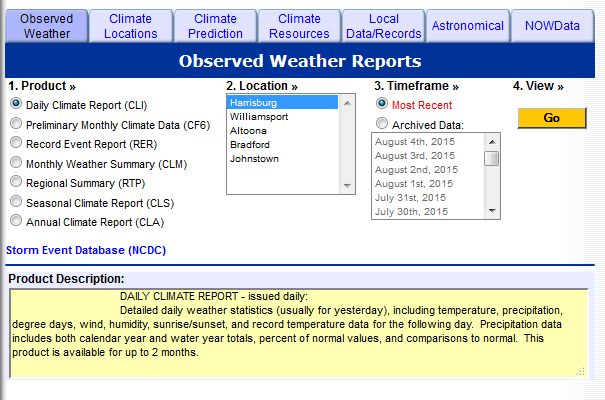The image size is (605, 400).
Task: Click the description box resize grip
Action: click(x=581, y=371)
